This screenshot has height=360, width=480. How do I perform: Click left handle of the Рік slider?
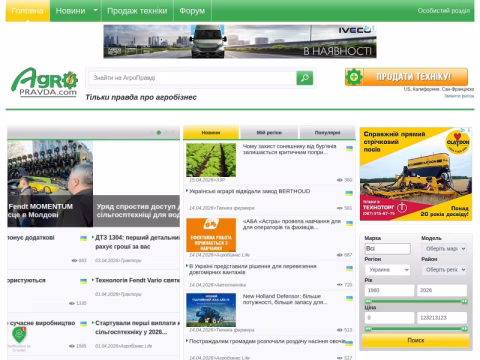point(368,301)
